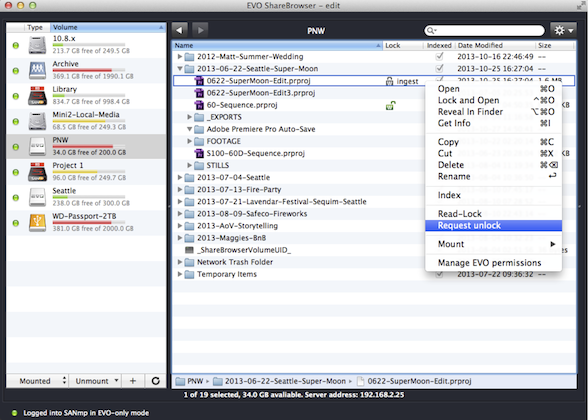Collapse the 2013-06-22-Seattle-Super-Moon folder

[x=180, y=69]
